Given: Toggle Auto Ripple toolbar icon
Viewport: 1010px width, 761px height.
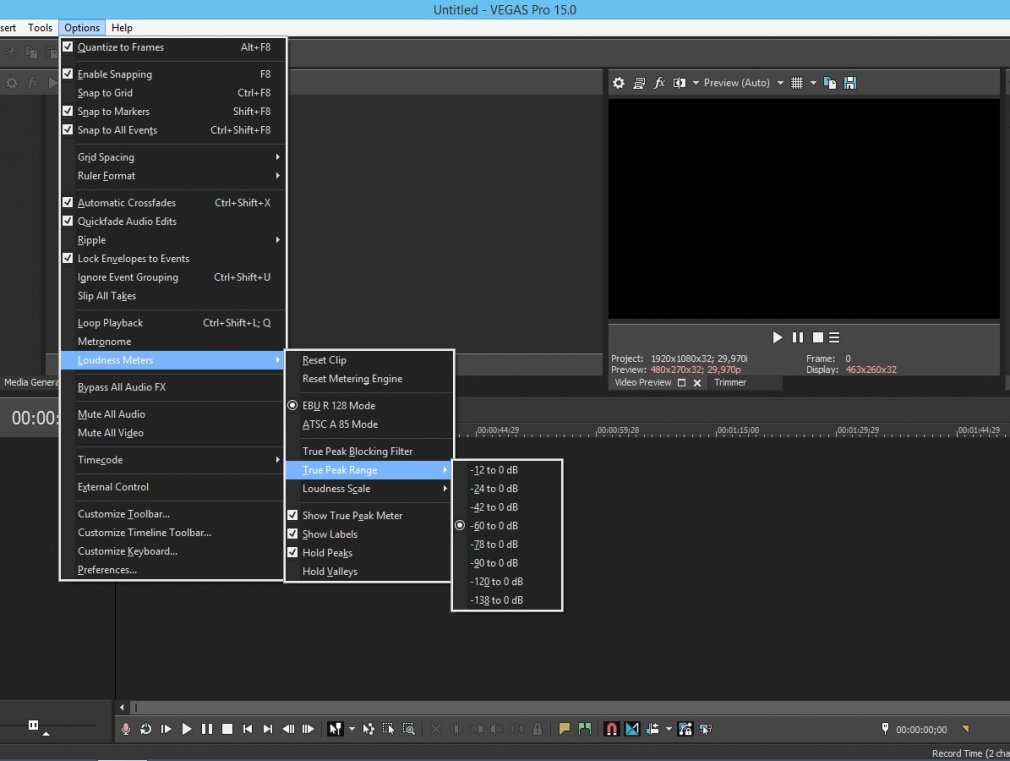Looking at the screenshot, I should coord(653,729).
